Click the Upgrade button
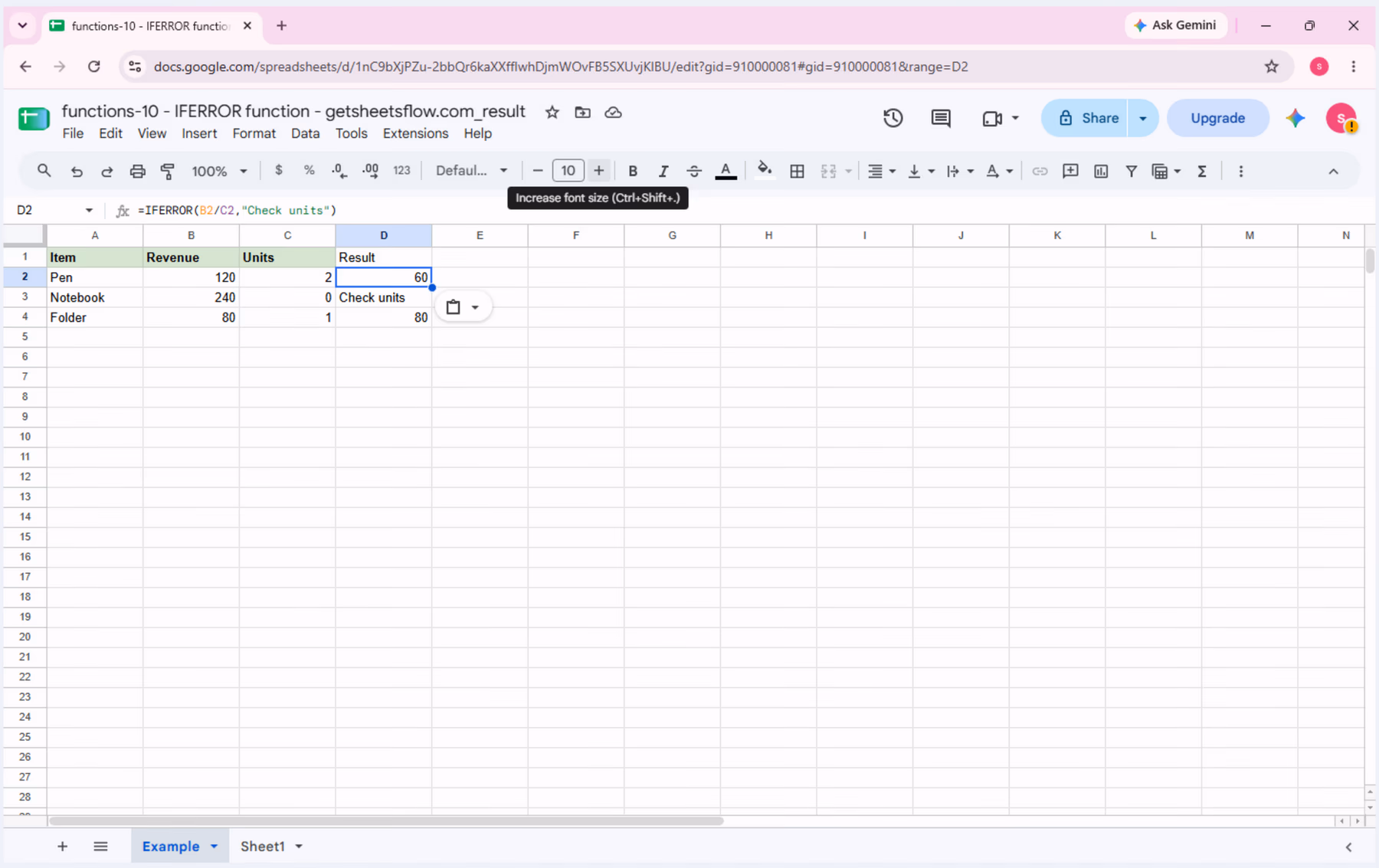1379x868 pixels. click(1217, 118)
